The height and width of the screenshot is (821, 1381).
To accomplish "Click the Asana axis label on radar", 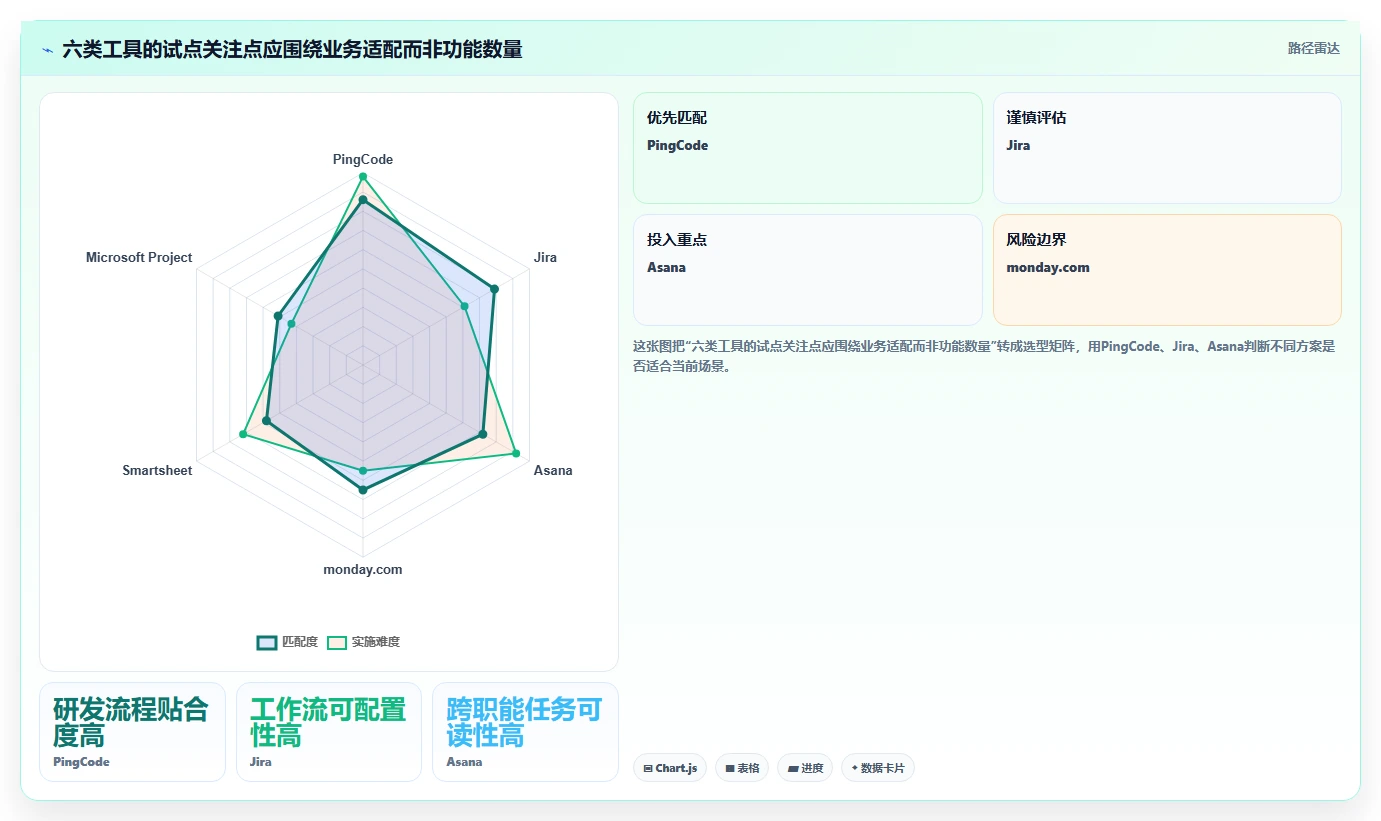I will coord(553,470).
